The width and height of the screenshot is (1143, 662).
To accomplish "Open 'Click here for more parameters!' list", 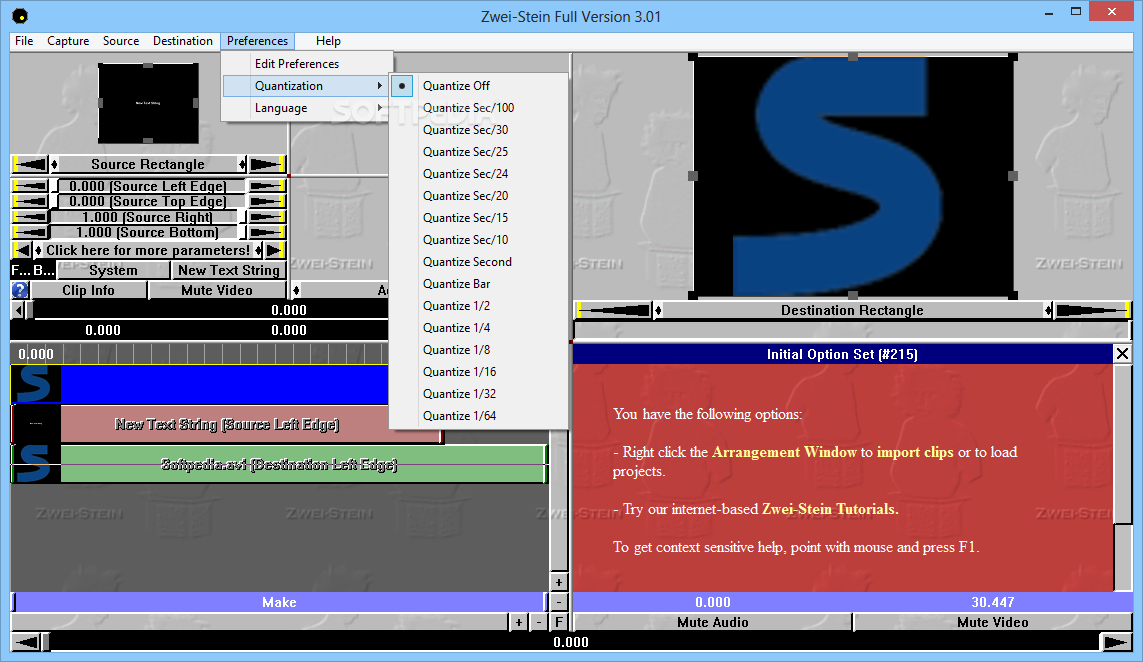I will tap(148, 250).
